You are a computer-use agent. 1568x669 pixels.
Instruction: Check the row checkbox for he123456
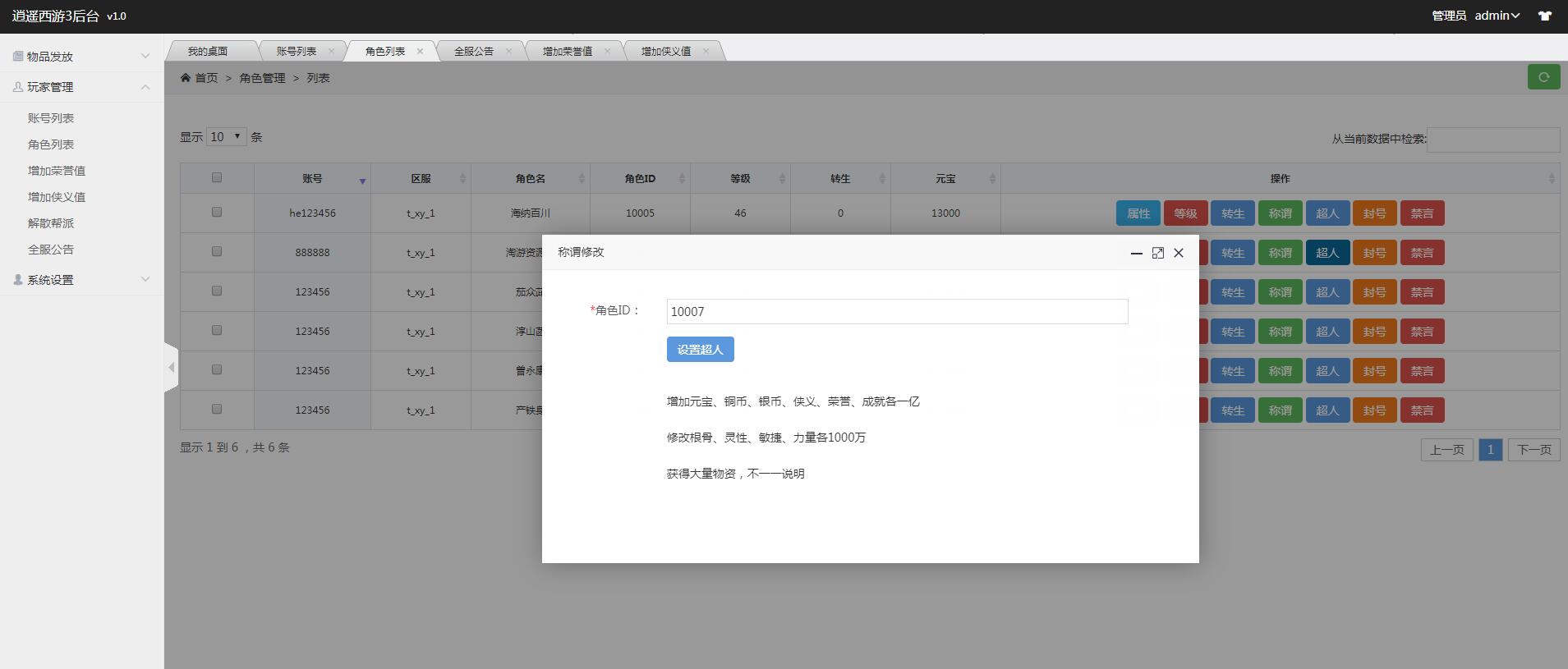pyautogui.click(x=217, y=212)
